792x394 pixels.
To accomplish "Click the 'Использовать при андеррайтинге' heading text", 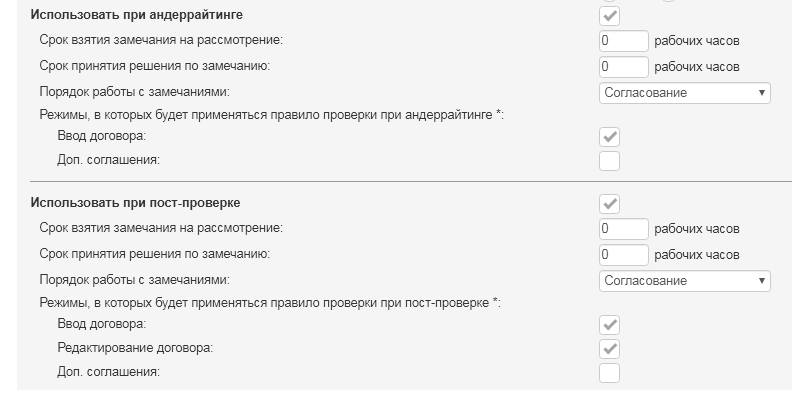I will [136, 15].
